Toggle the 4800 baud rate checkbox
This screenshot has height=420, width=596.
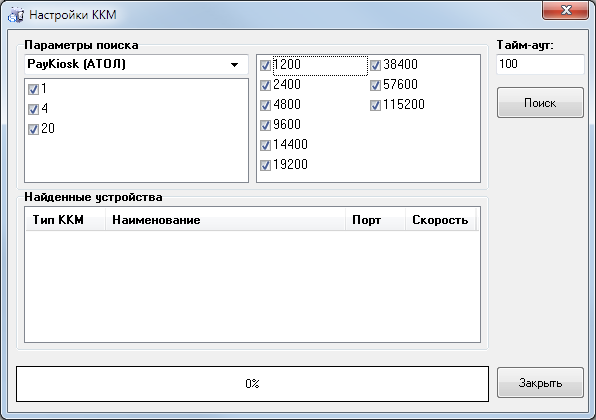[x=265, y=105]
